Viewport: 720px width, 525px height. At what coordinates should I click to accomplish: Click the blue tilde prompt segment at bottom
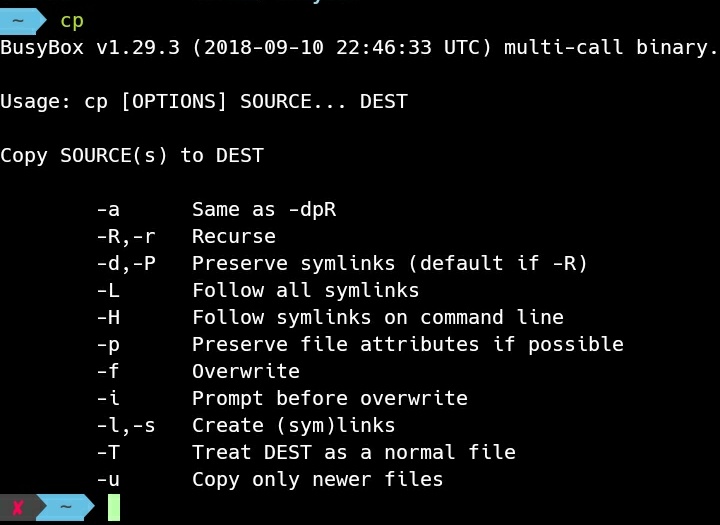coord(66,508)
